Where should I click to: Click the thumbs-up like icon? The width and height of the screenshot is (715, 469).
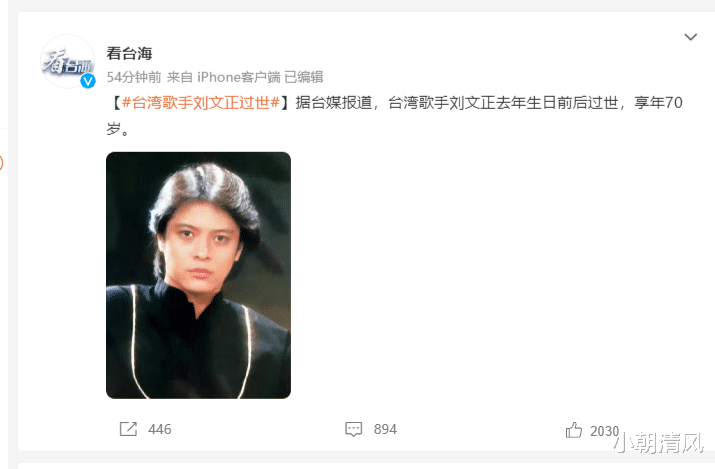coord(574,429)
